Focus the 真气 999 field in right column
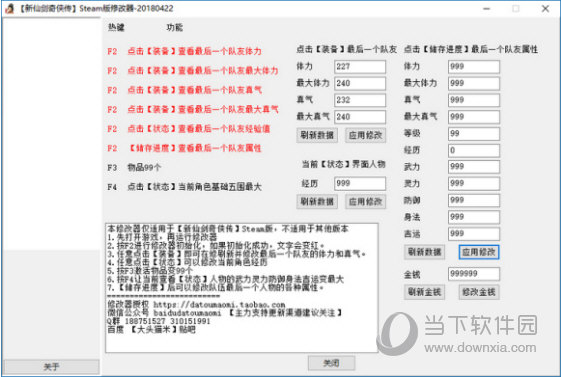 click(474, 100)
